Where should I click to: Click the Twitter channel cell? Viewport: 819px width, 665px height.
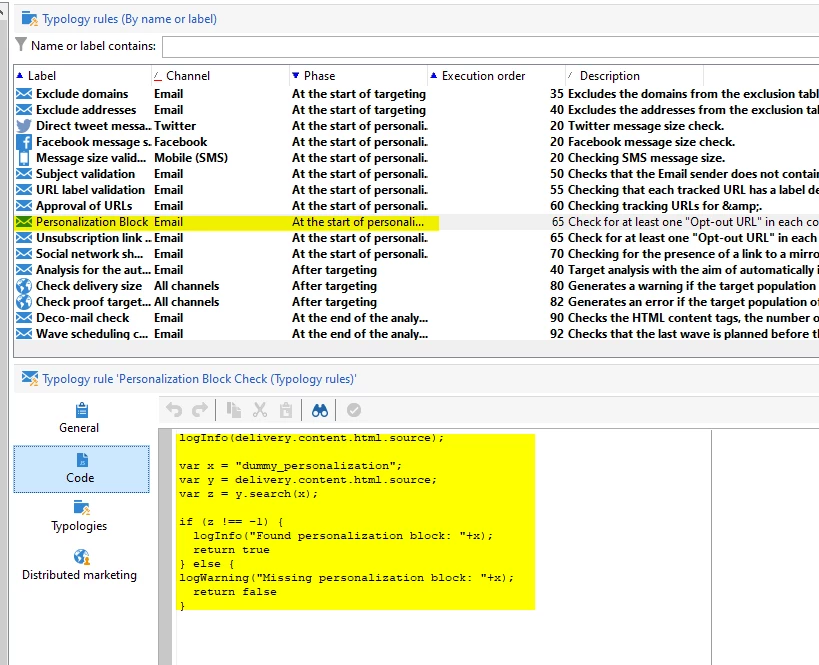175,126
